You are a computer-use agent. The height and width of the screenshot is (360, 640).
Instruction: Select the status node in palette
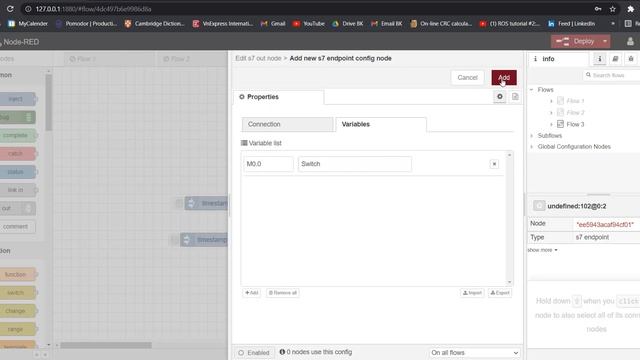[17, 172]
